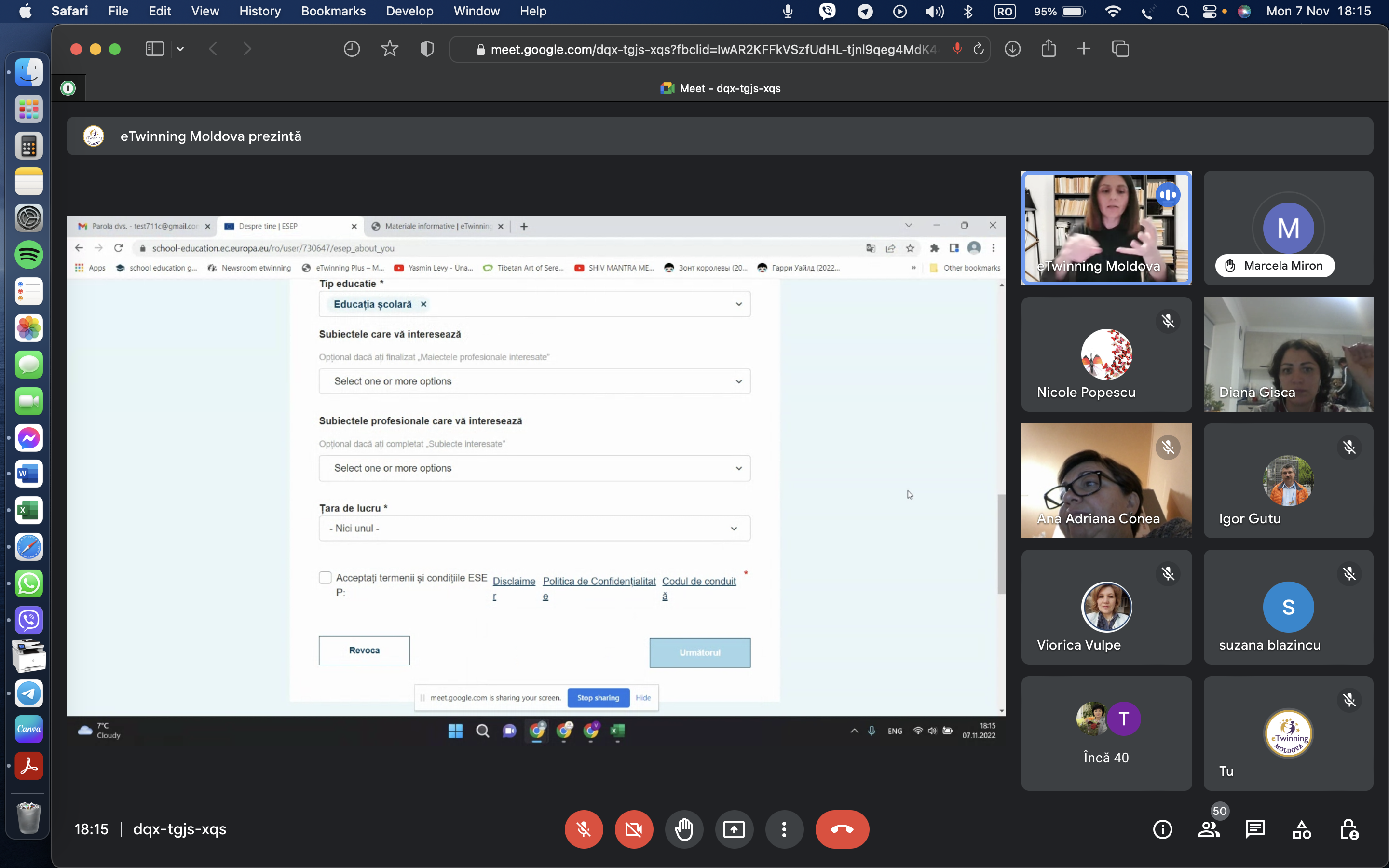
Task: Toggle Safari sidebar
Action: click(154, 49)
